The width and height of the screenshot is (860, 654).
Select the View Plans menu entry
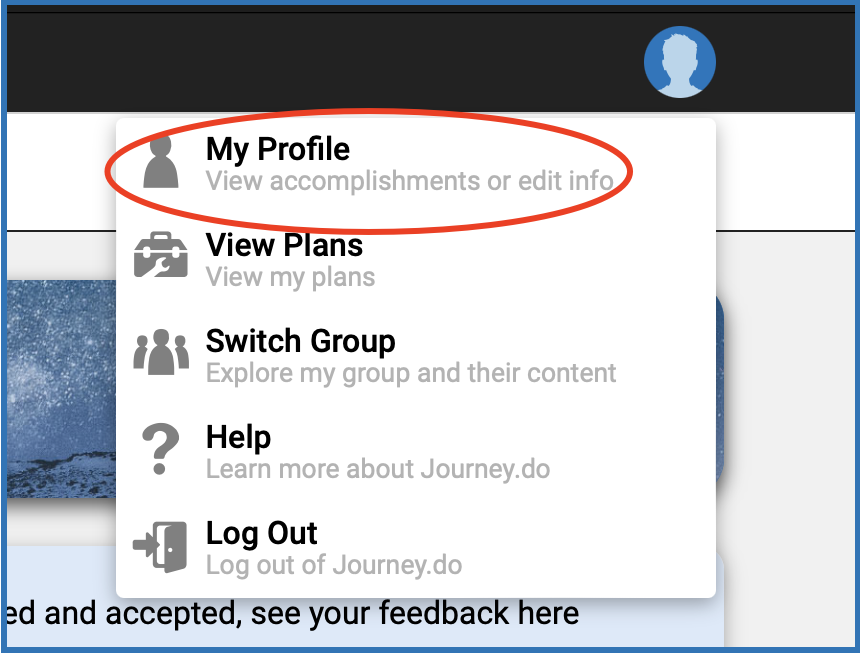[284, 245]
